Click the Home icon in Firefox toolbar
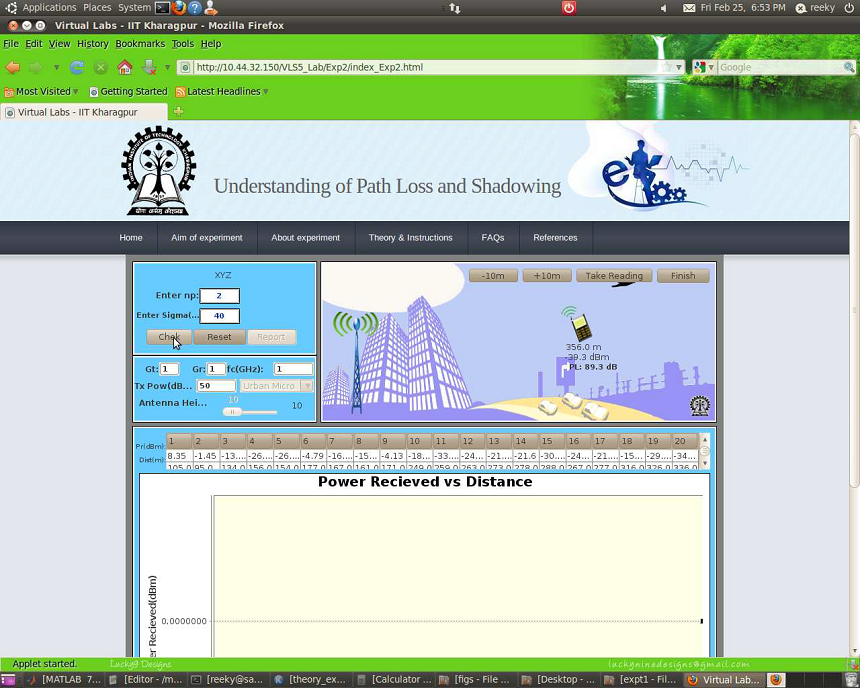860x688 pixels. [125, 67]
